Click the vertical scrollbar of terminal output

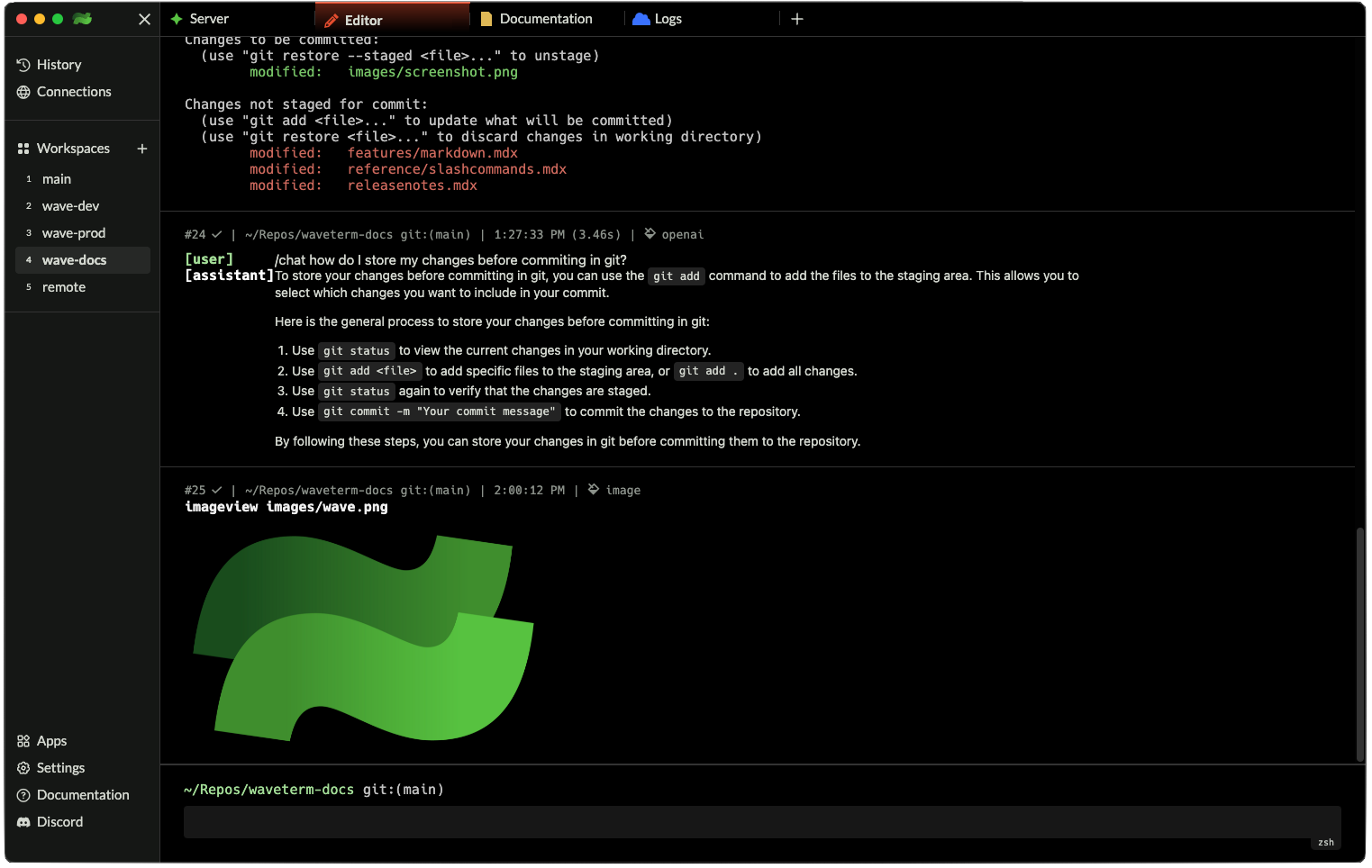click(1360, 645)
